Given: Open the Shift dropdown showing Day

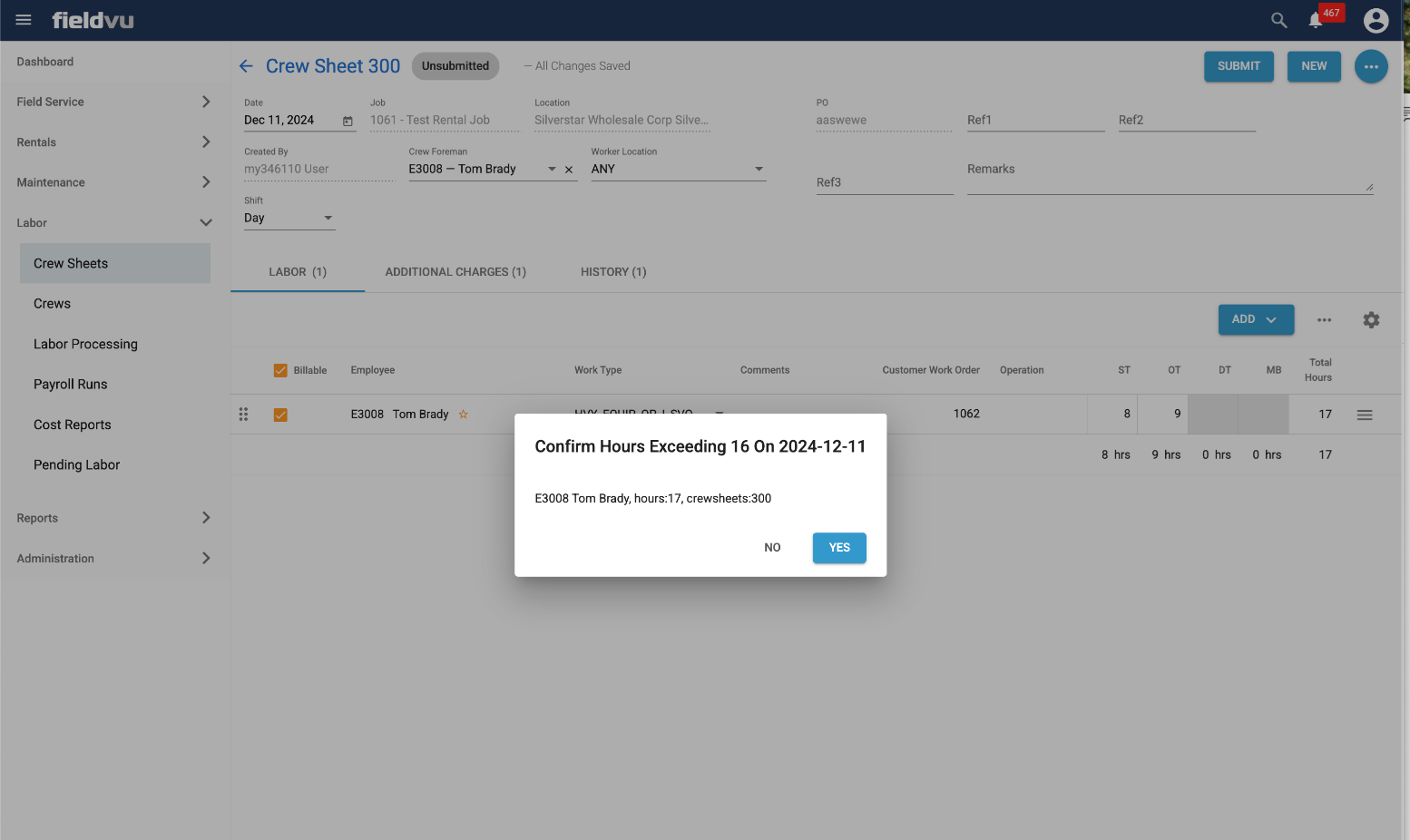Looking at the screenshot, I should coord(289,219).
